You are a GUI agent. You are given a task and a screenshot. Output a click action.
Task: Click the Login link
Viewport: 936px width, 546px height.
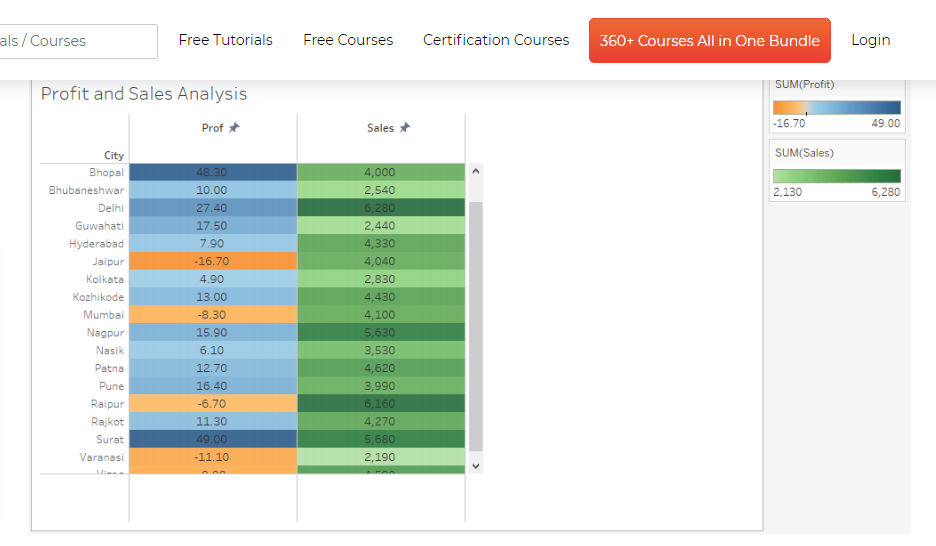[x=870, y=40]
